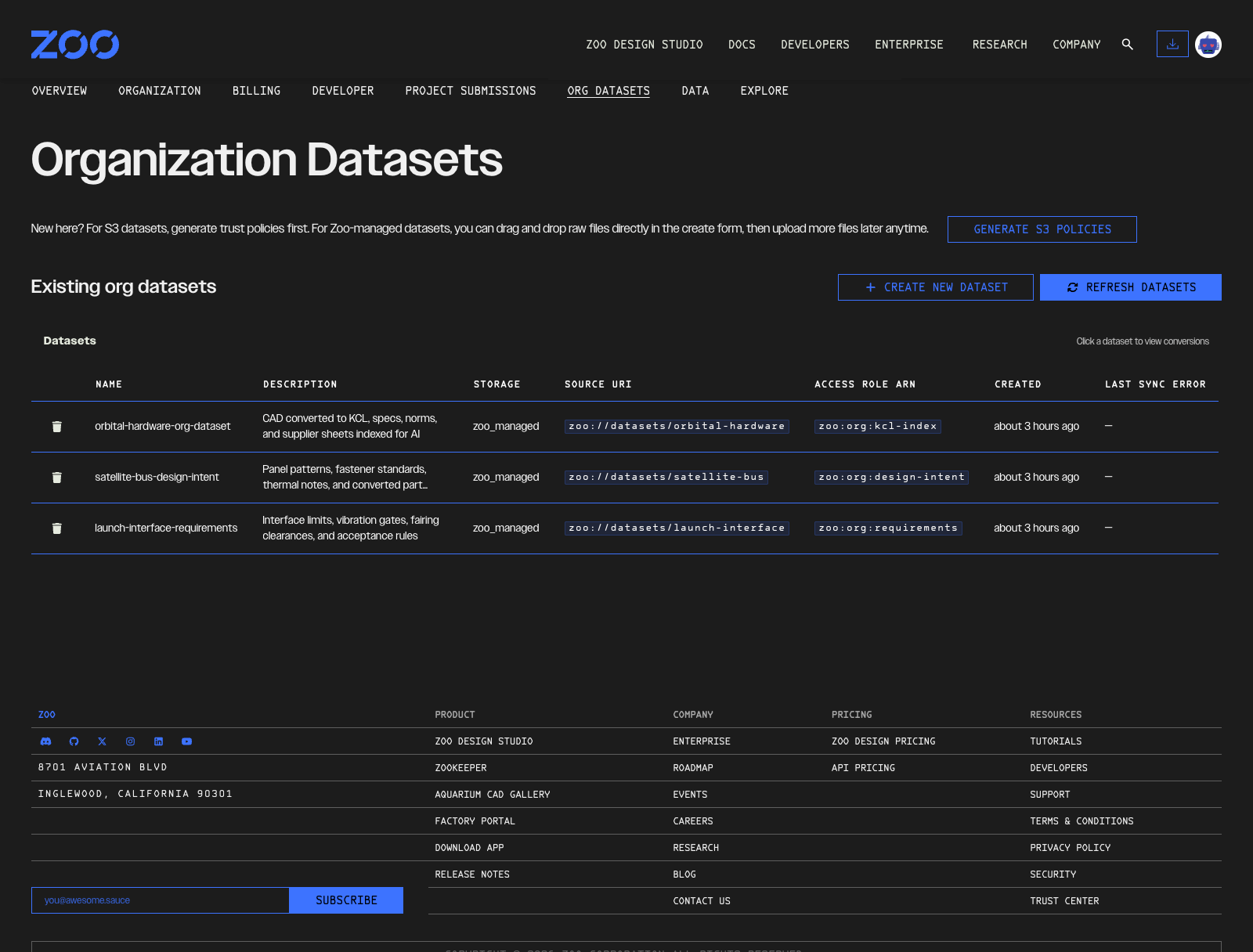Click the zoo:org:design-intent role ARN
The width and height of the screenshot is (1253, 952).
pos(891,477)
